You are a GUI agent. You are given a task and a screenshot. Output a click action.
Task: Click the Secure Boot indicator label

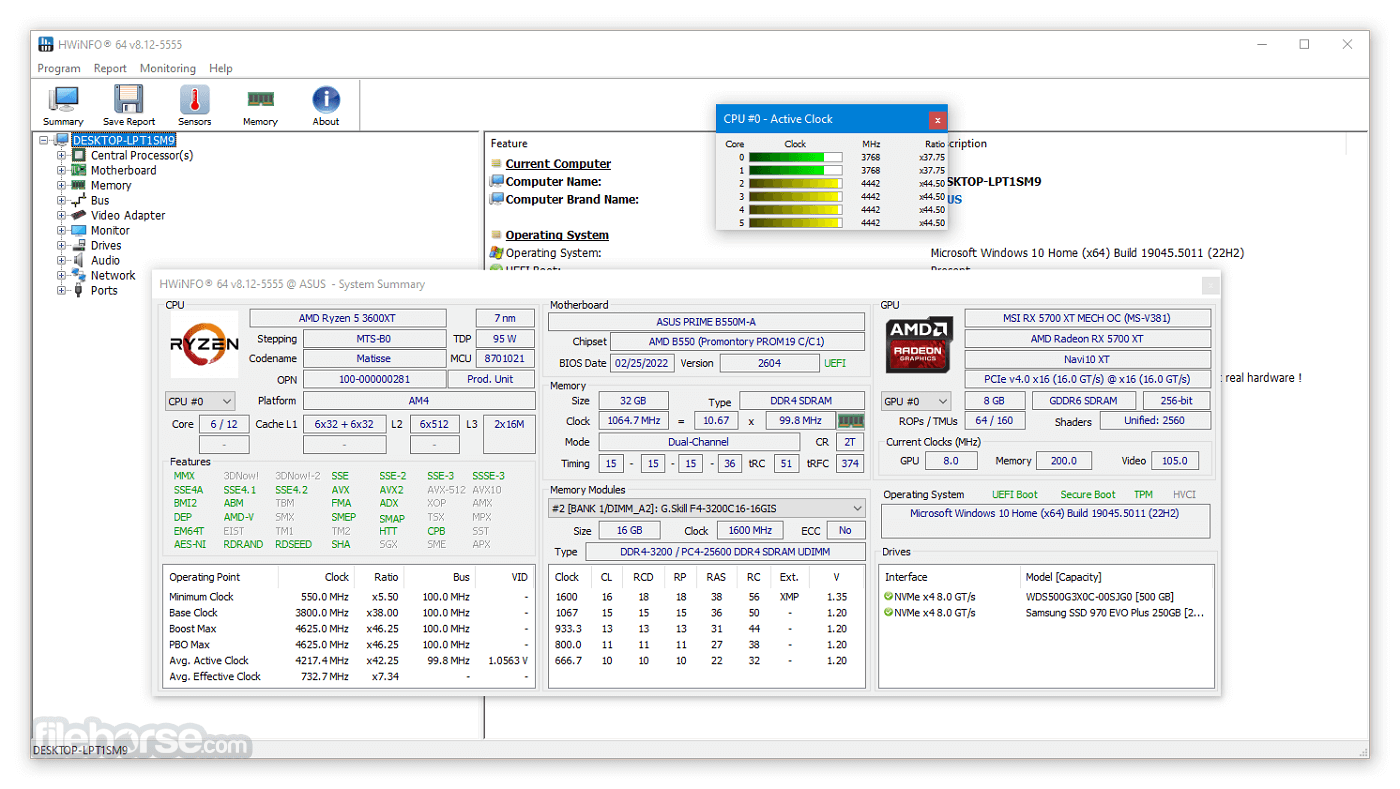click(x=1088, y=494)
